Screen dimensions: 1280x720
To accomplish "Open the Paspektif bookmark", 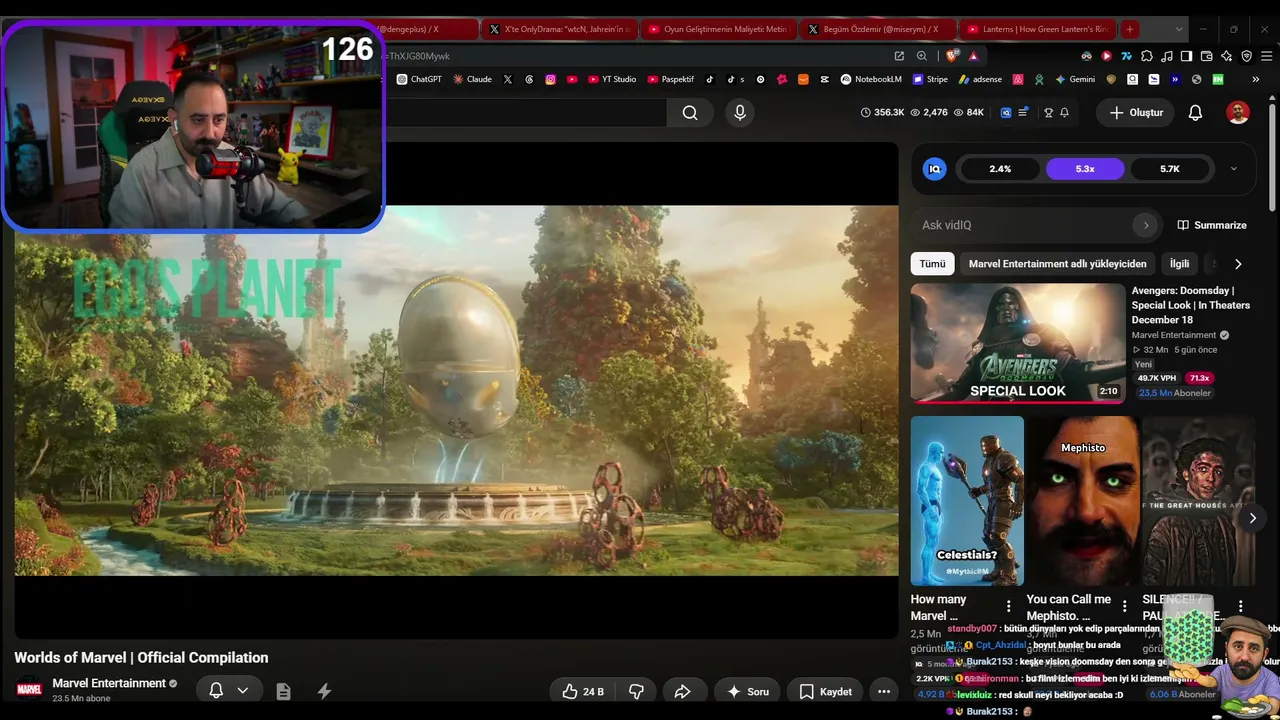I will coord(671,79).
